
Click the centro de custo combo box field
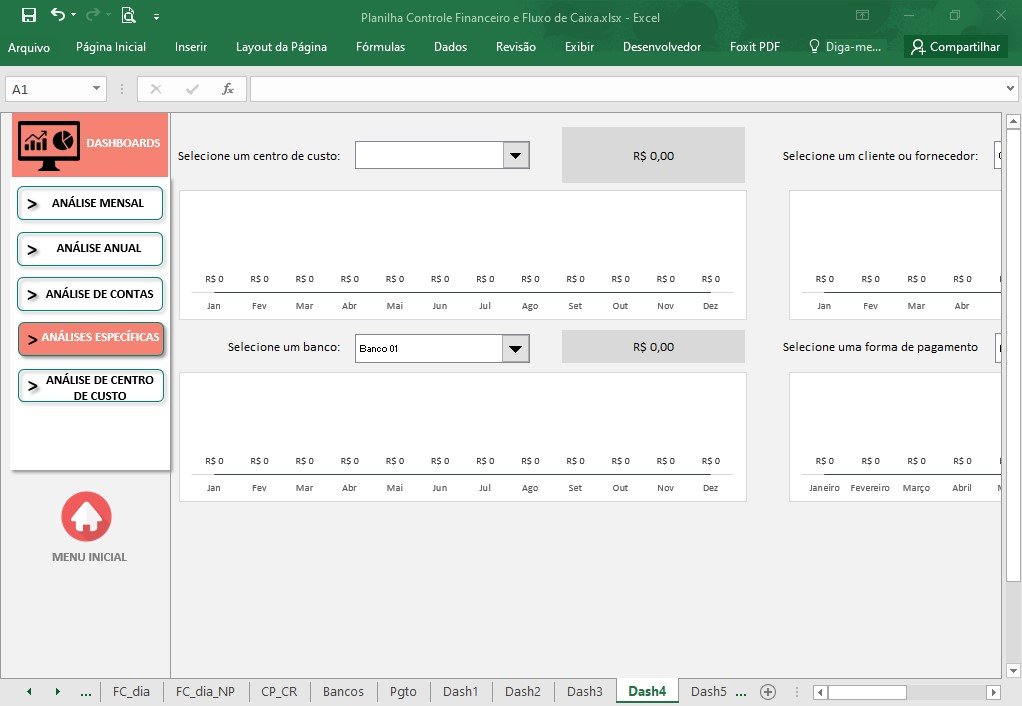(x=429, y=156)
